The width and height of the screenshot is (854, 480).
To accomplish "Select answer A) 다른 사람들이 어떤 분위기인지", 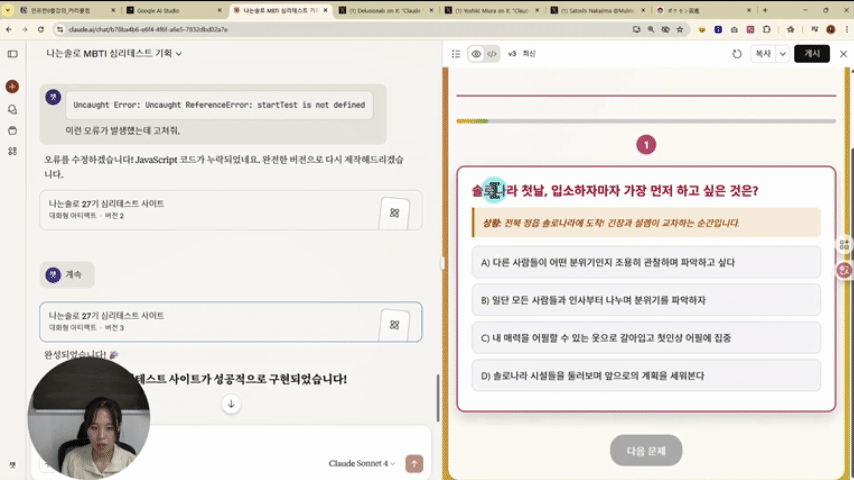I will coord(646,263).
